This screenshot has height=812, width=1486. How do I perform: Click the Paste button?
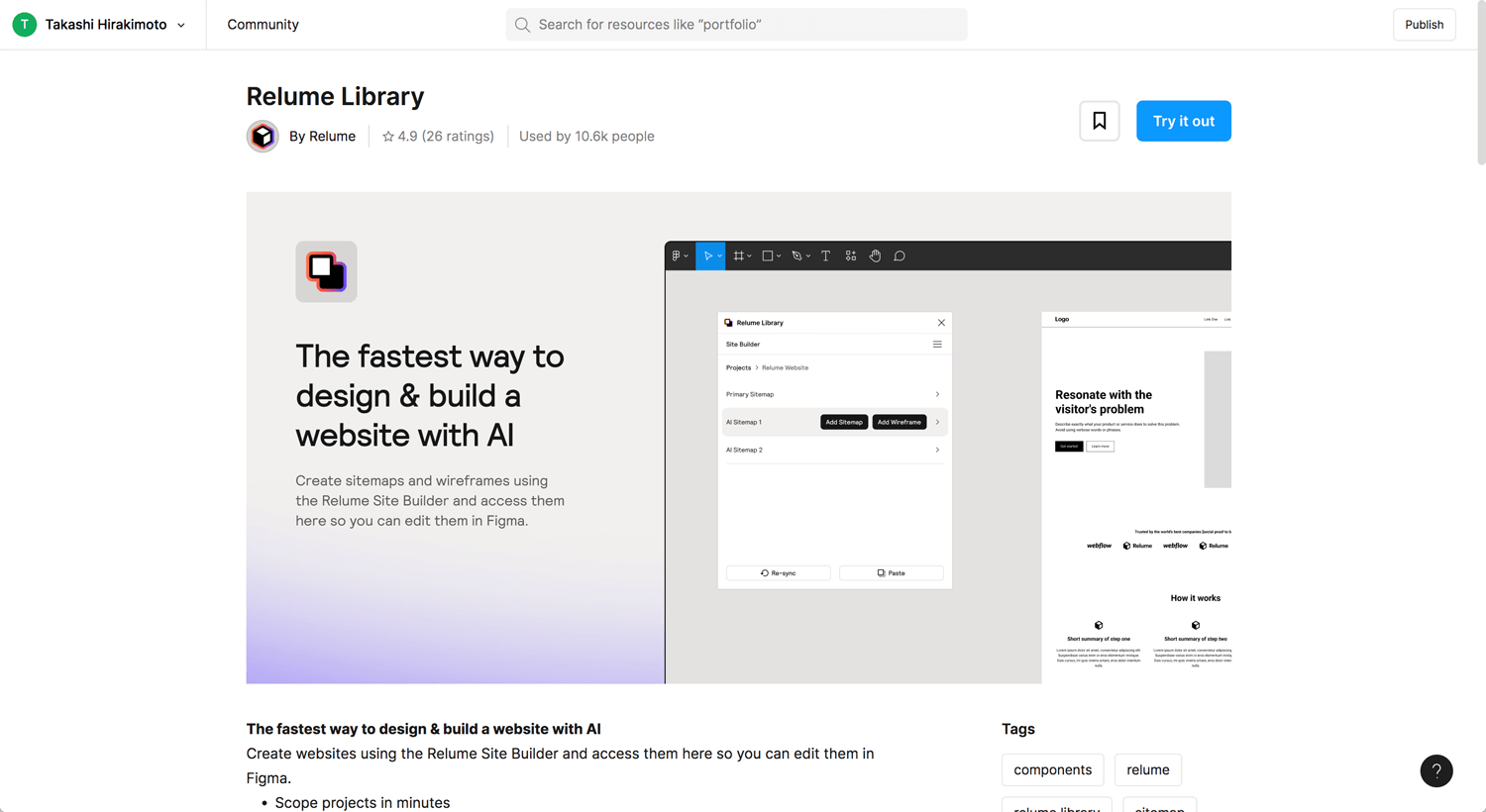(x=891, y=572)
